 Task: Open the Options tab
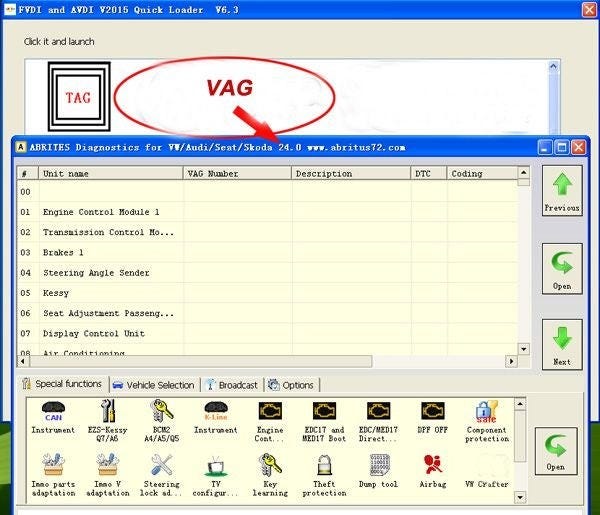[292, 385]
